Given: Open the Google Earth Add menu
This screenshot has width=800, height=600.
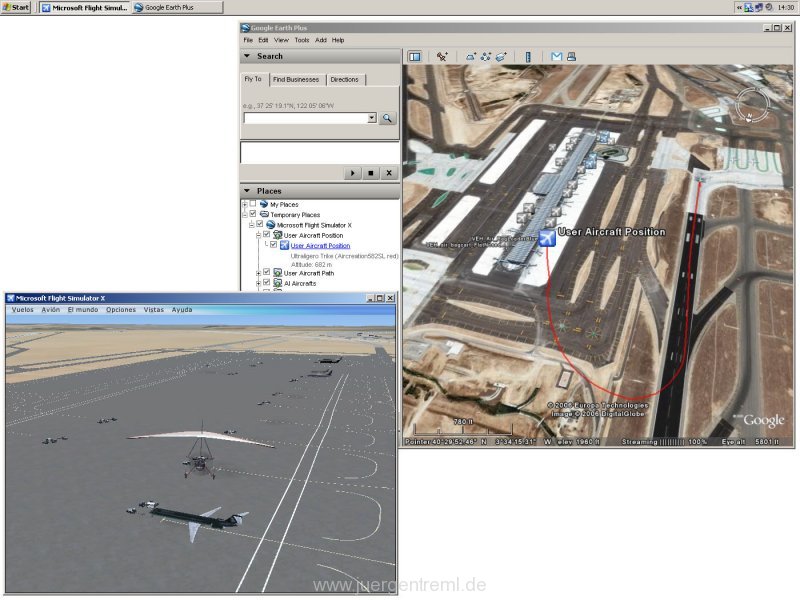Looking at the screenshot, I should [x=321, y=40].
